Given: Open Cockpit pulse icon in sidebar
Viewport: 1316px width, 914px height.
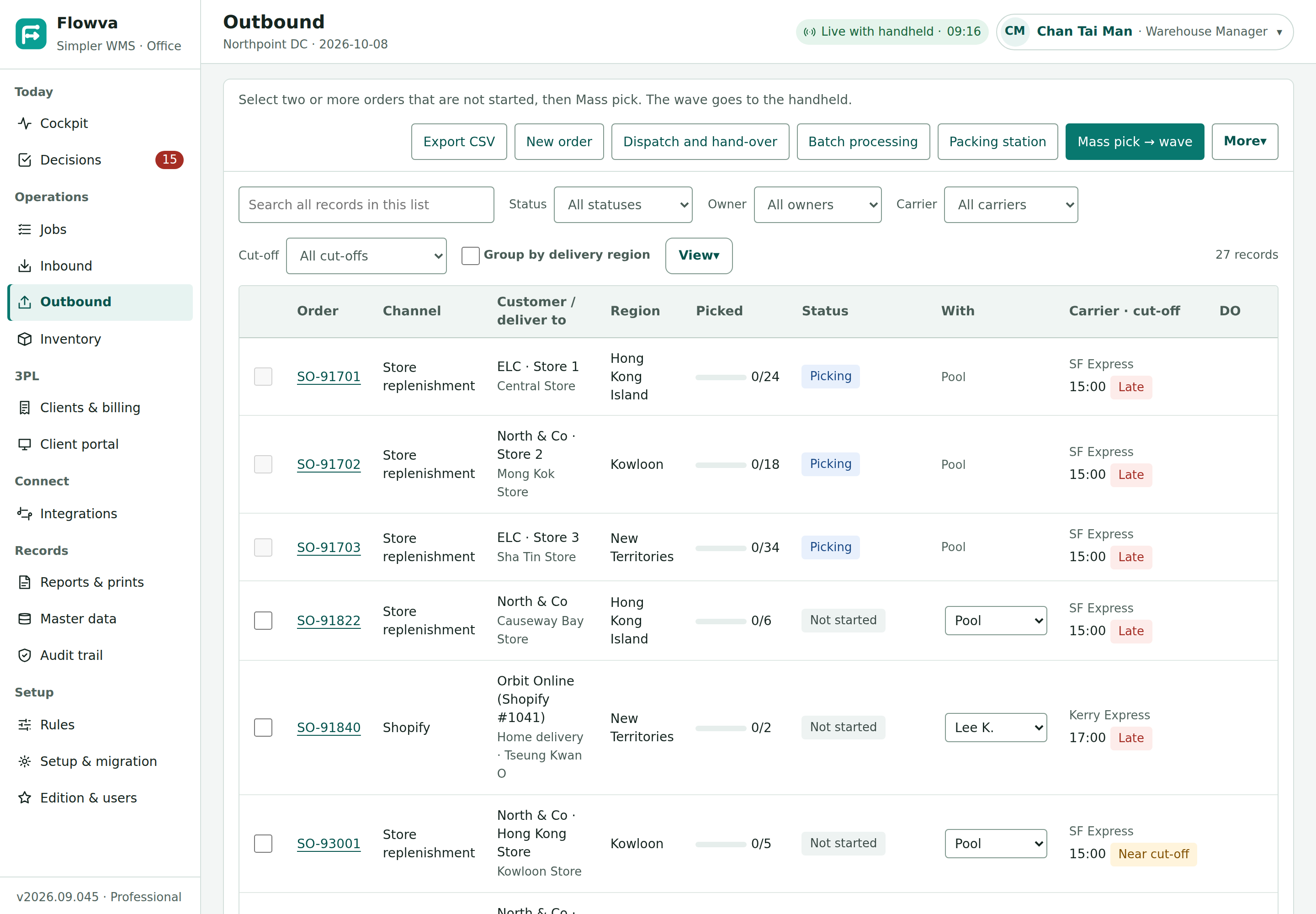Looking at the screenshot, I should [x=25, y=123].
